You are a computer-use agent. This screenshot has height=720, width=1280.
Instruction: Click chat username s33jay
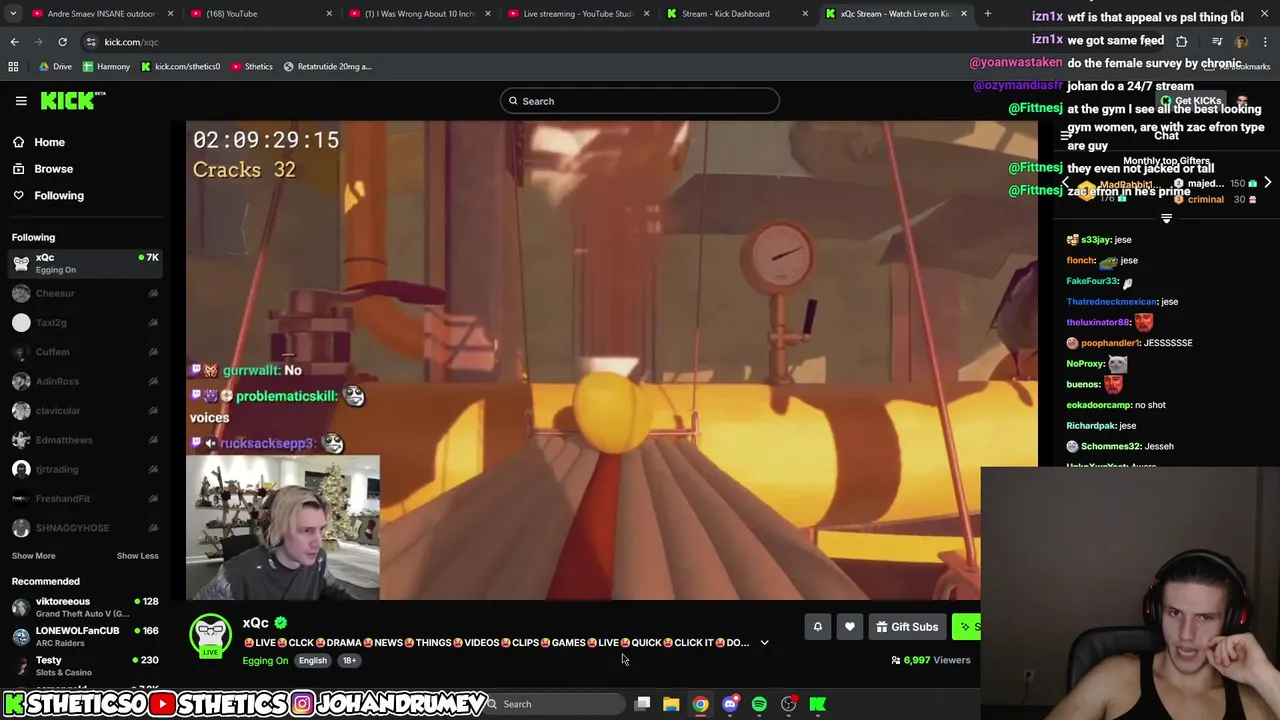click(1096, 240)
